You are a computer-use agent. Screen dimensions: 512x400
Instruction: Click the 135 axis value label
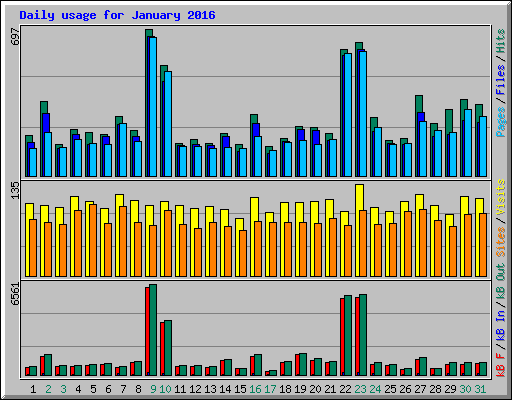15,190
